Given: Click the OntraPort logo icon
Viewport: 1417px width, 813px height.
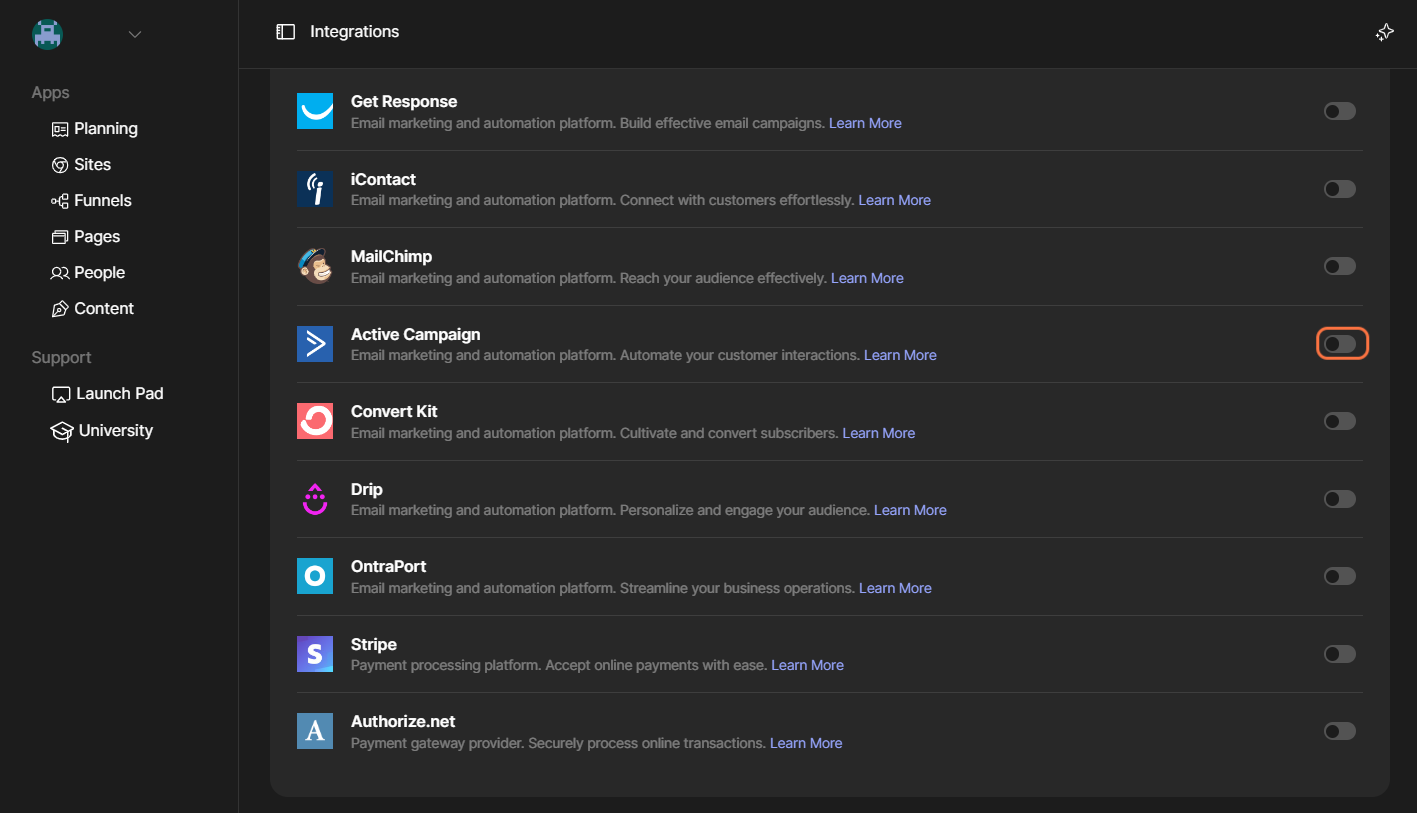Looking at the screenshot, I should pyautogui.click(x=315, y=576).
